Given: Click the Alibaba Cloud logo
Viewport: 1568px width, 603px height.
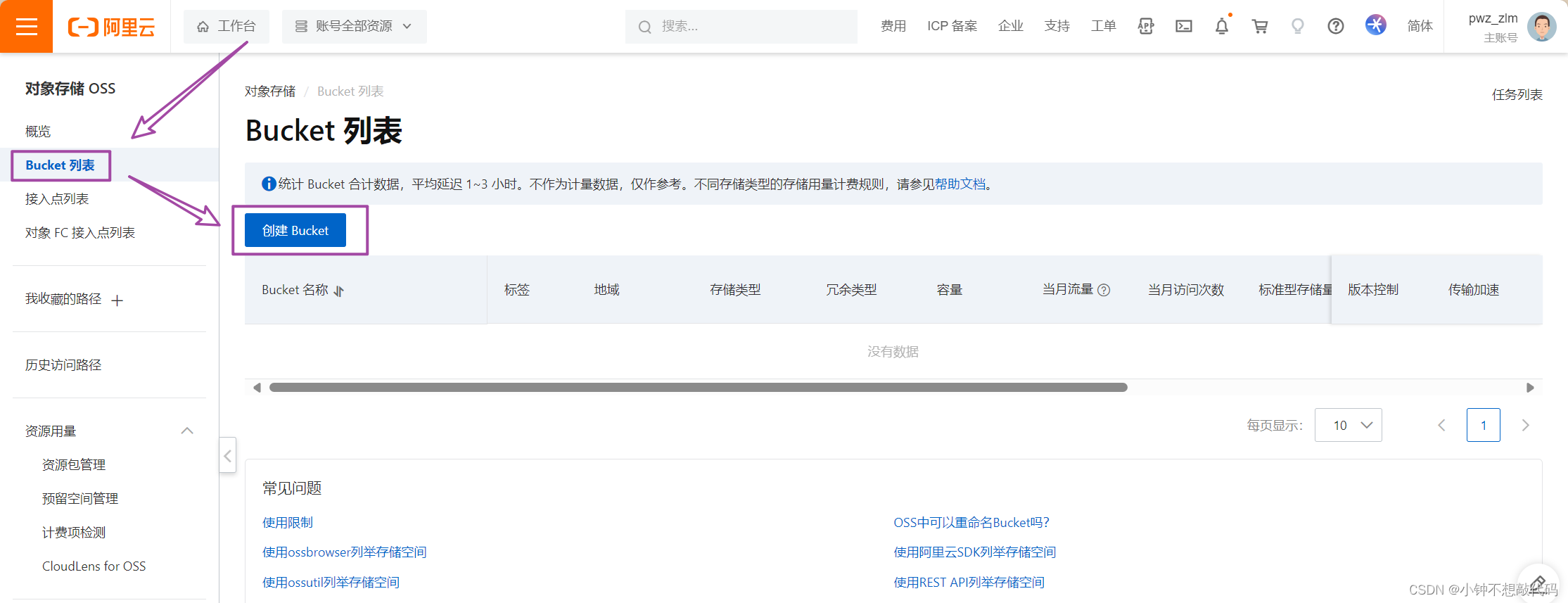Looking at the screenshot, I should tap(111, 27).
